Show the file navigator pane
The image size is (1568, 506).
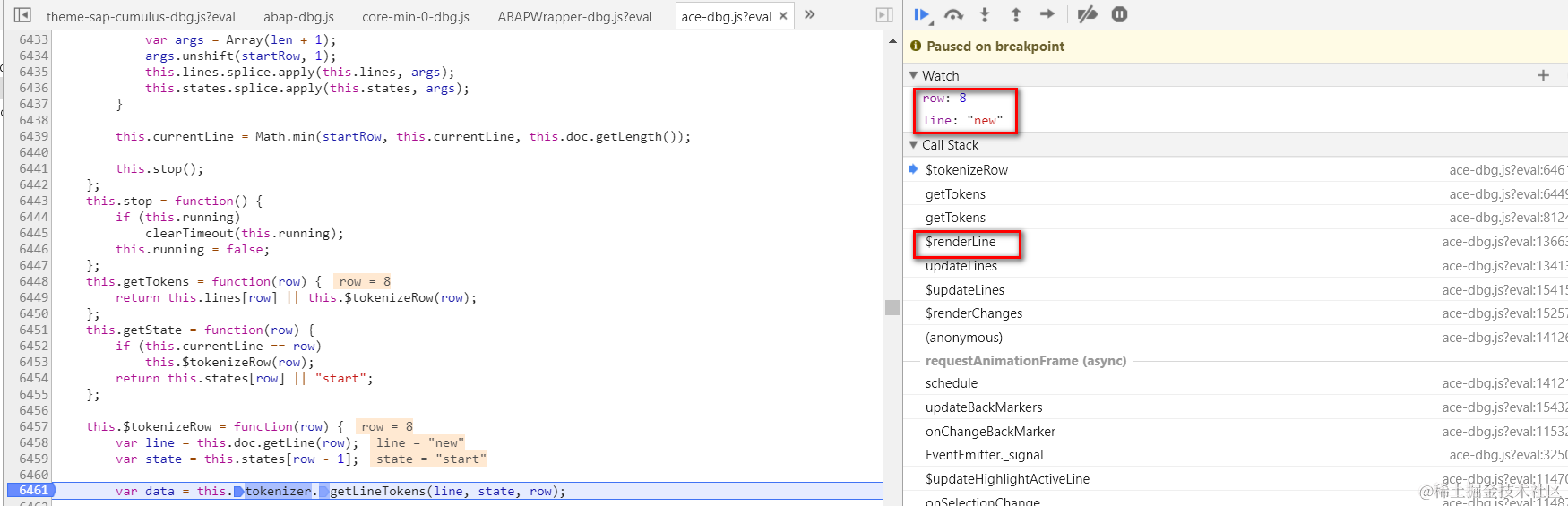23,15
